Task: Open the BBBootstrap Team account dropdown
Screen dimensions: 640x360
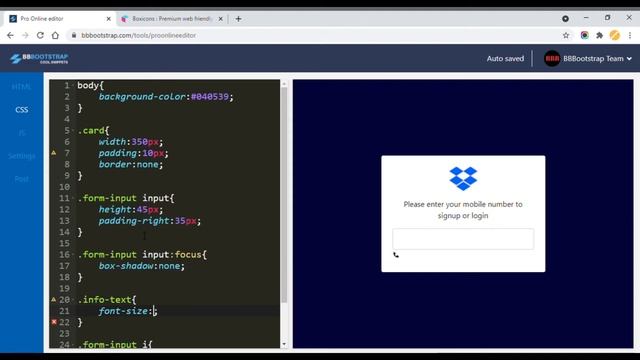Action: 597,59
